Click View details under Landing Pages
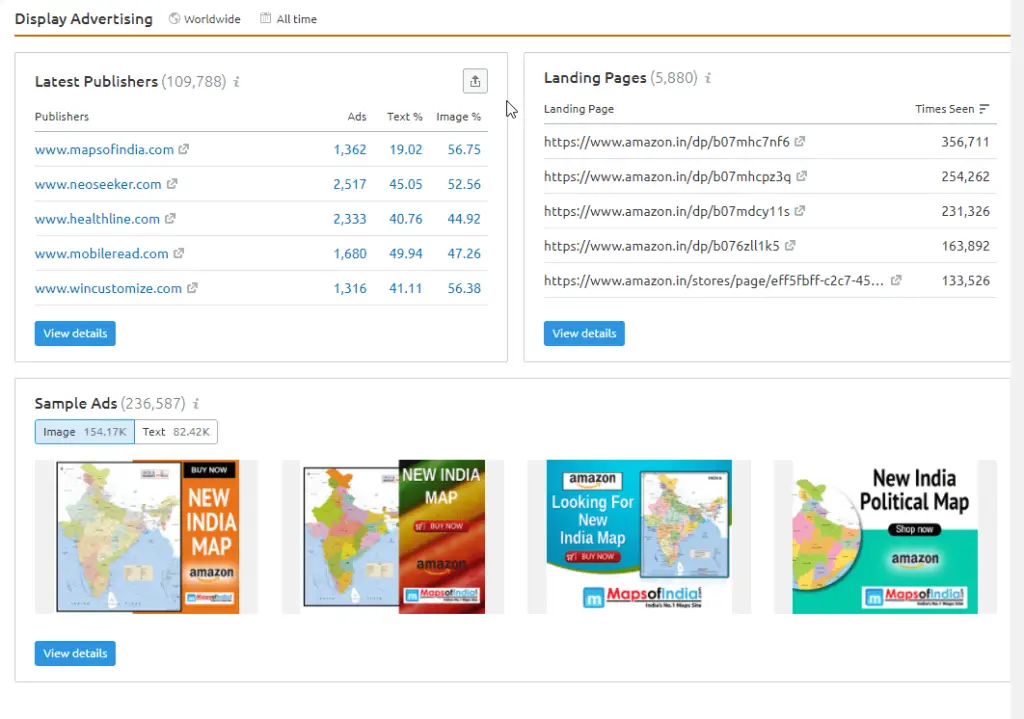 [584, 333]
